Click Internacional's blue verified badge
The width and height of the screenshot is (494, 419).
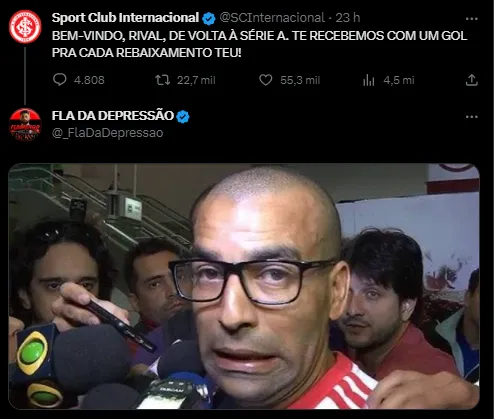(209, 18)
